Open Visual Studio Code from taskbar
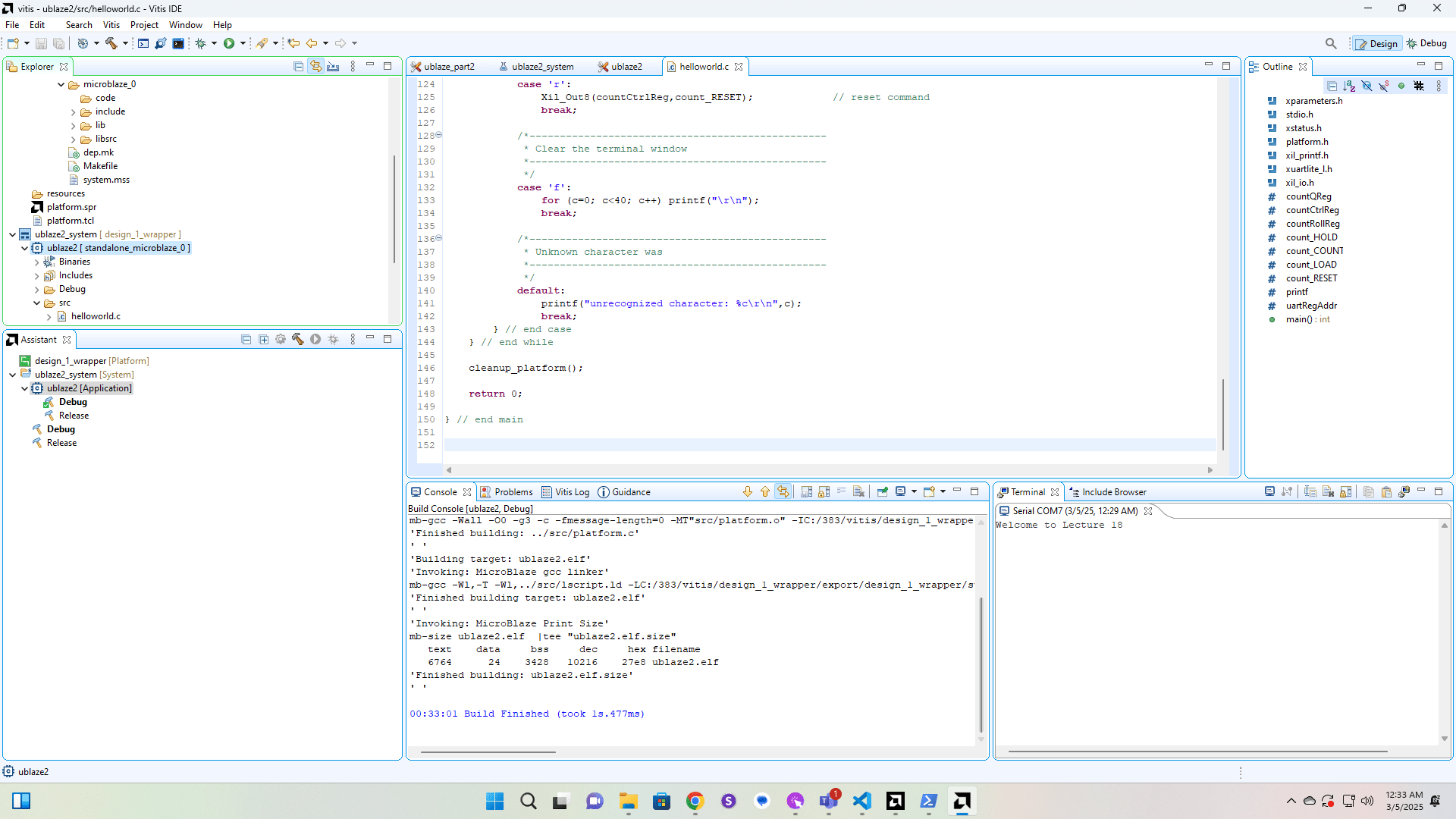 (861, 801)
